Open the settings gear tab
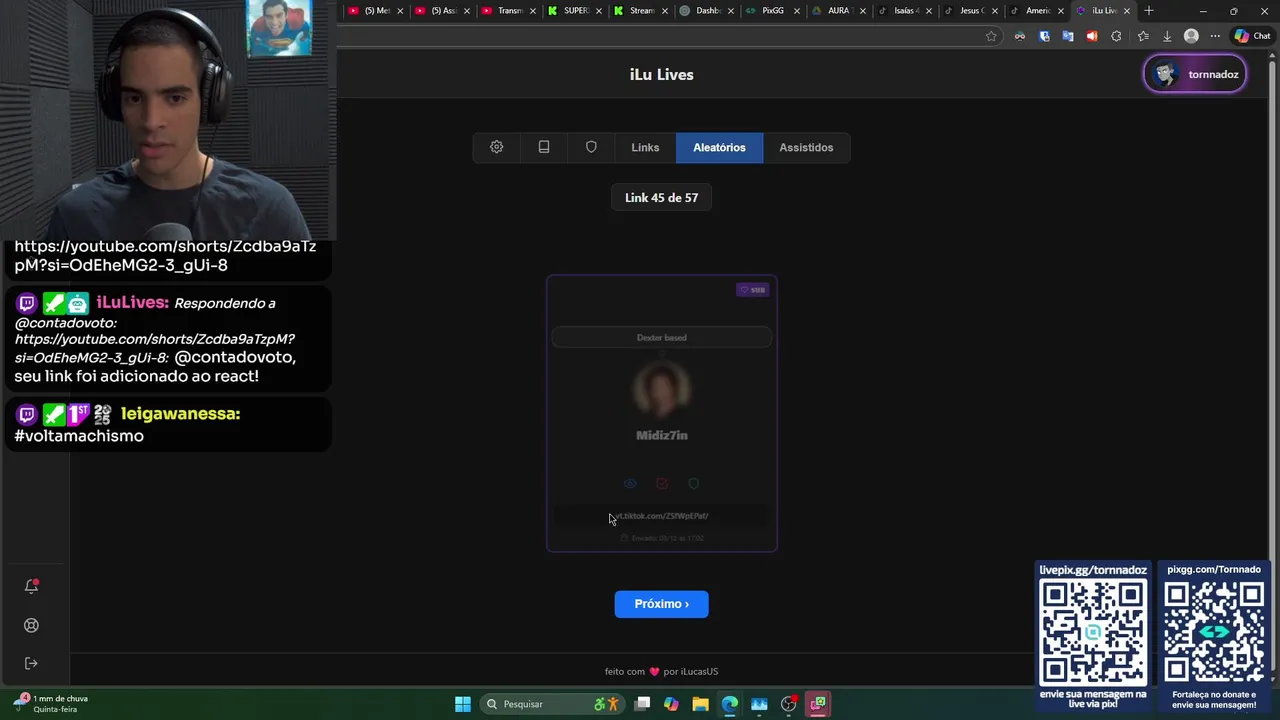The width and height of the screenshot is (1280, 720). point(496,147)
